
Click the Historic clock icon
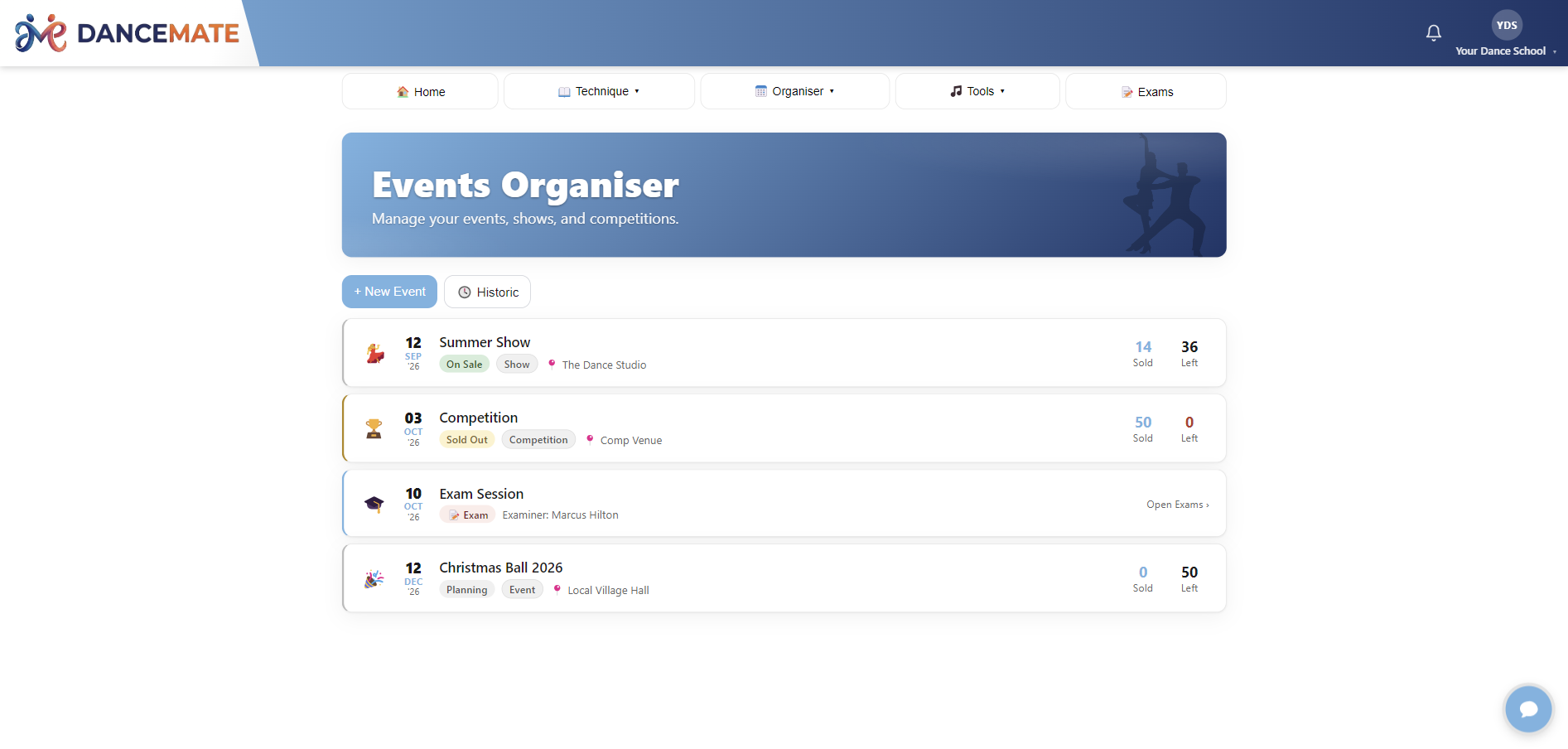[x=465, y=292]
